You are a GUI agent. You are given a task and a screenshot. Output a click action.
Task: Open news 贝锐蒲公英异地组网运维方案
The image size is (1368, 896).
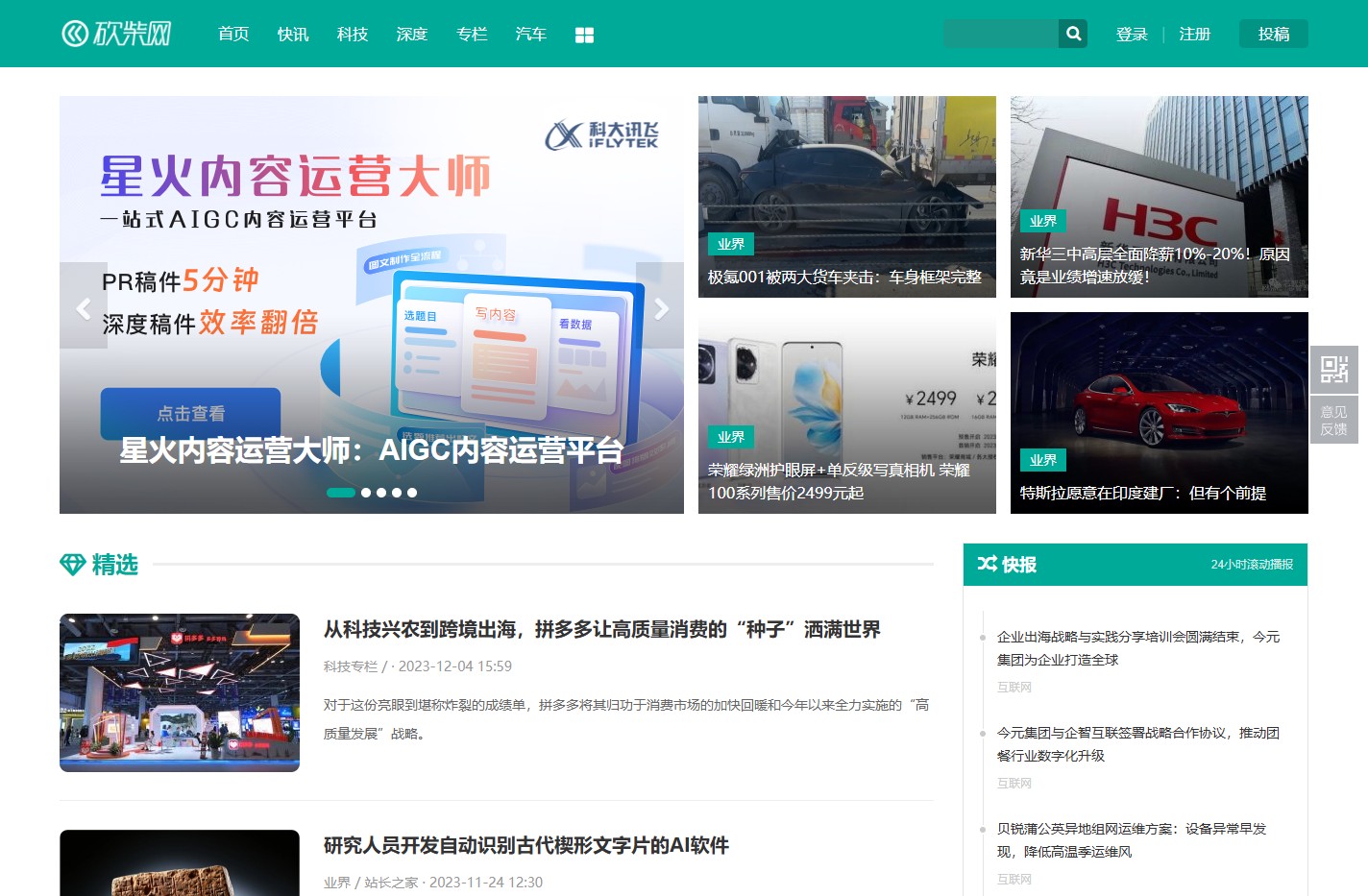coord(1132,840)
